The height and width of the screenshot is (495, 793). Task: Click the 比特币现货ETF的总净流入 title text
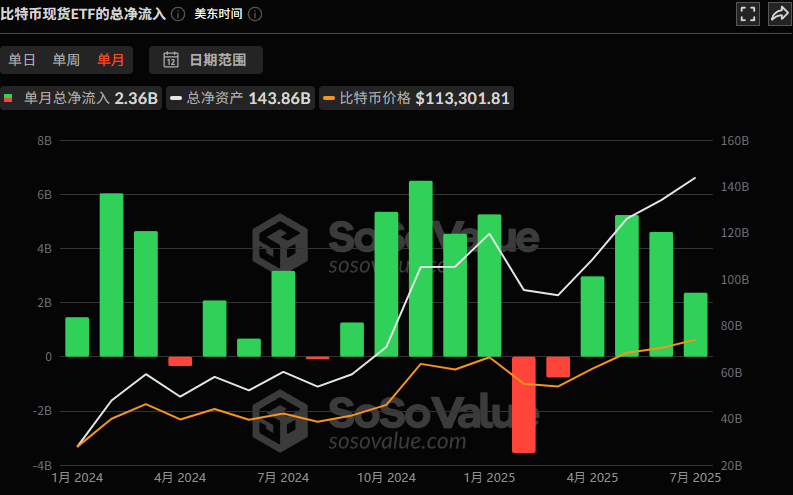pos(83,14)
